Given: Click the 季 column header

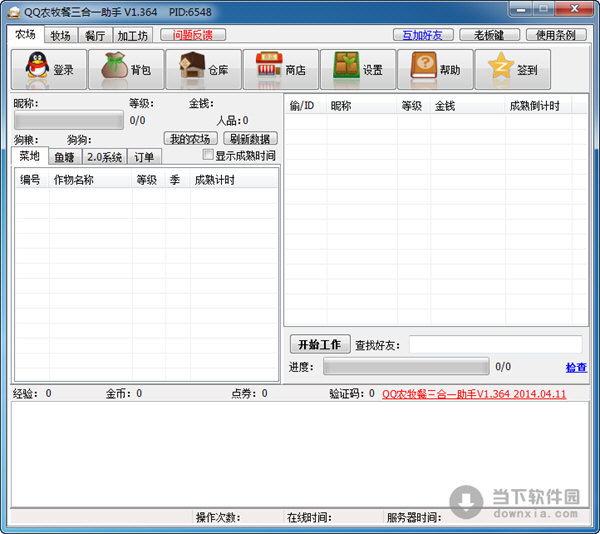Looking at the screenshot, I should tap(178, 179).
